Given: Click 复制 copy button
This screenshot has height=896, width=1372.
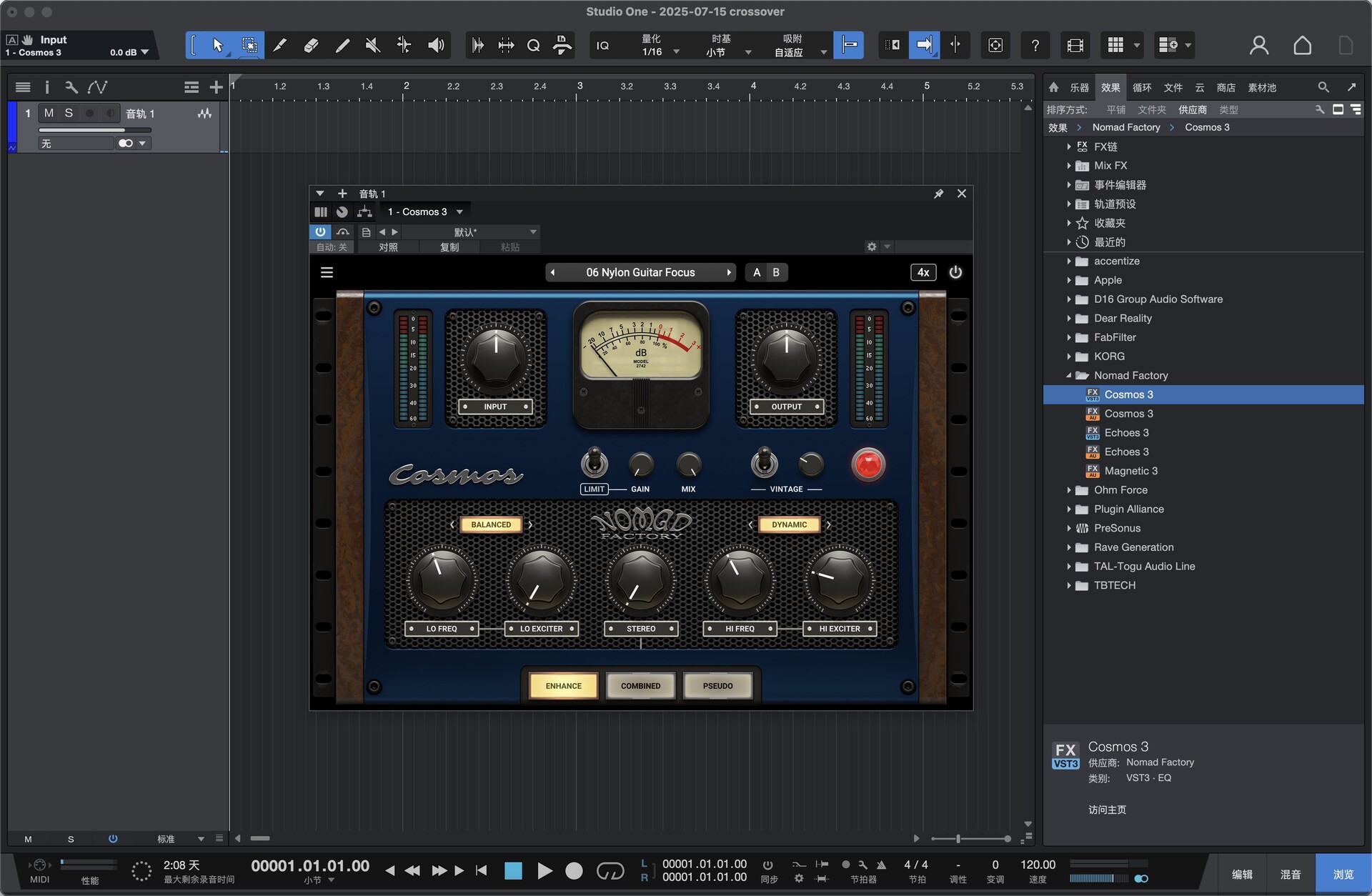Looking at the screenshot, I should [449, 247].
